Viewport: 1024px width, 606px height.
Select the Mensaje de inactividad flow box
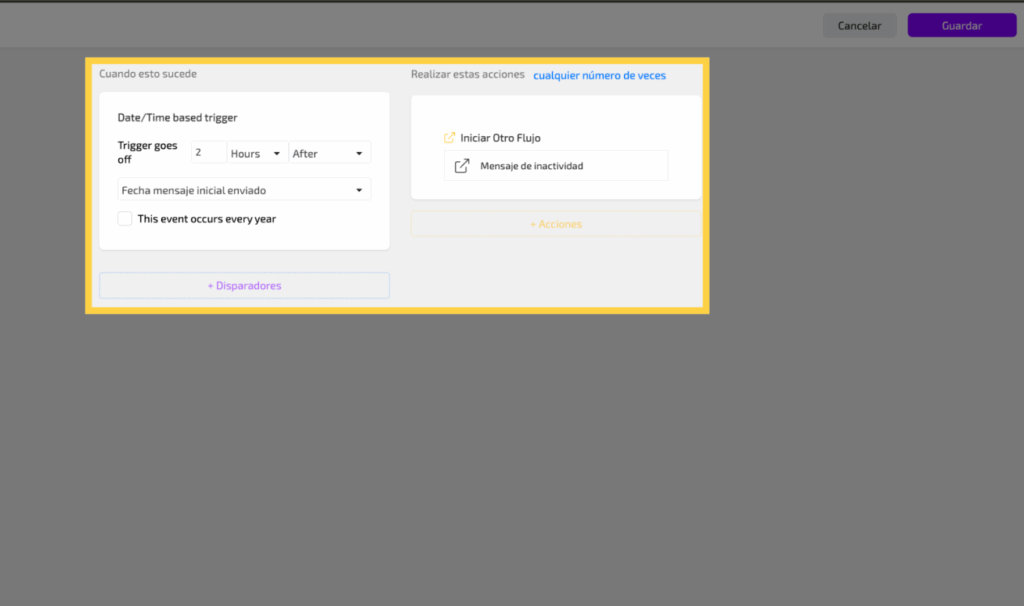555,166
